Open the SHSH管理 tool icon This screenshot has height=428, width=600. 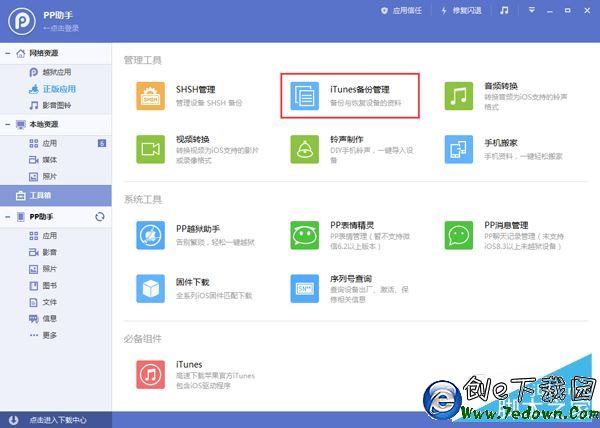point(150,96)
